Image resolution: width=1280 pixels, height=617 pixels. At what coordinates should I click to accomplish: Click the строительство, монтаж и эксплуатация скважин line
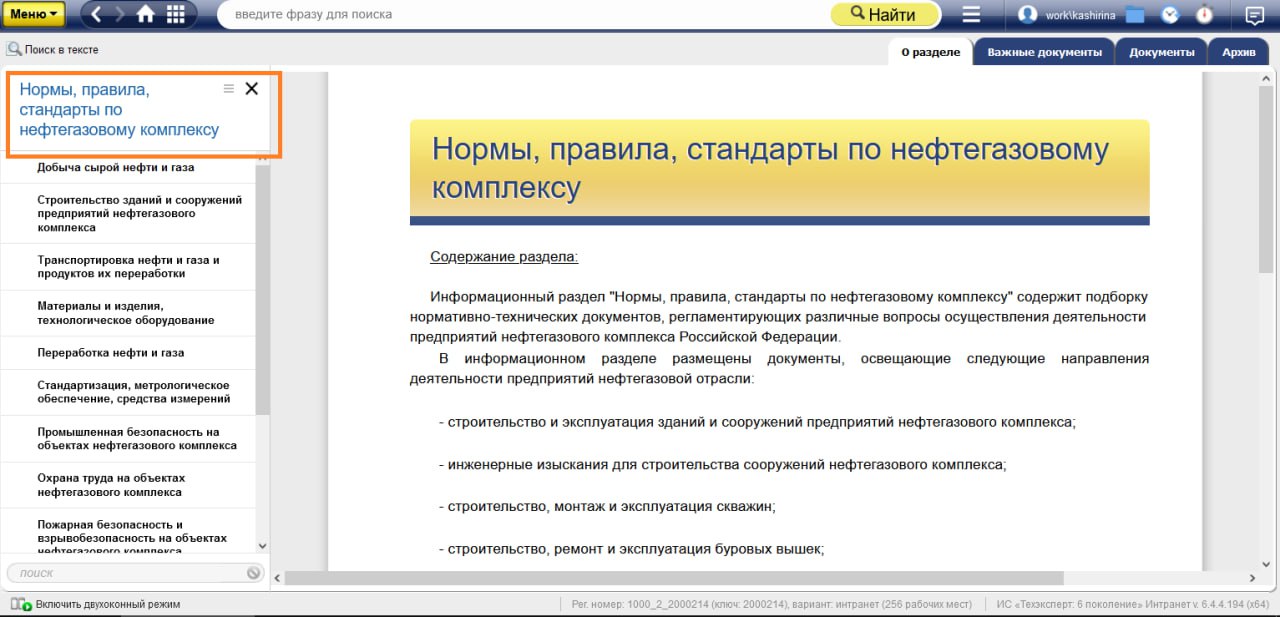[607, 507]
